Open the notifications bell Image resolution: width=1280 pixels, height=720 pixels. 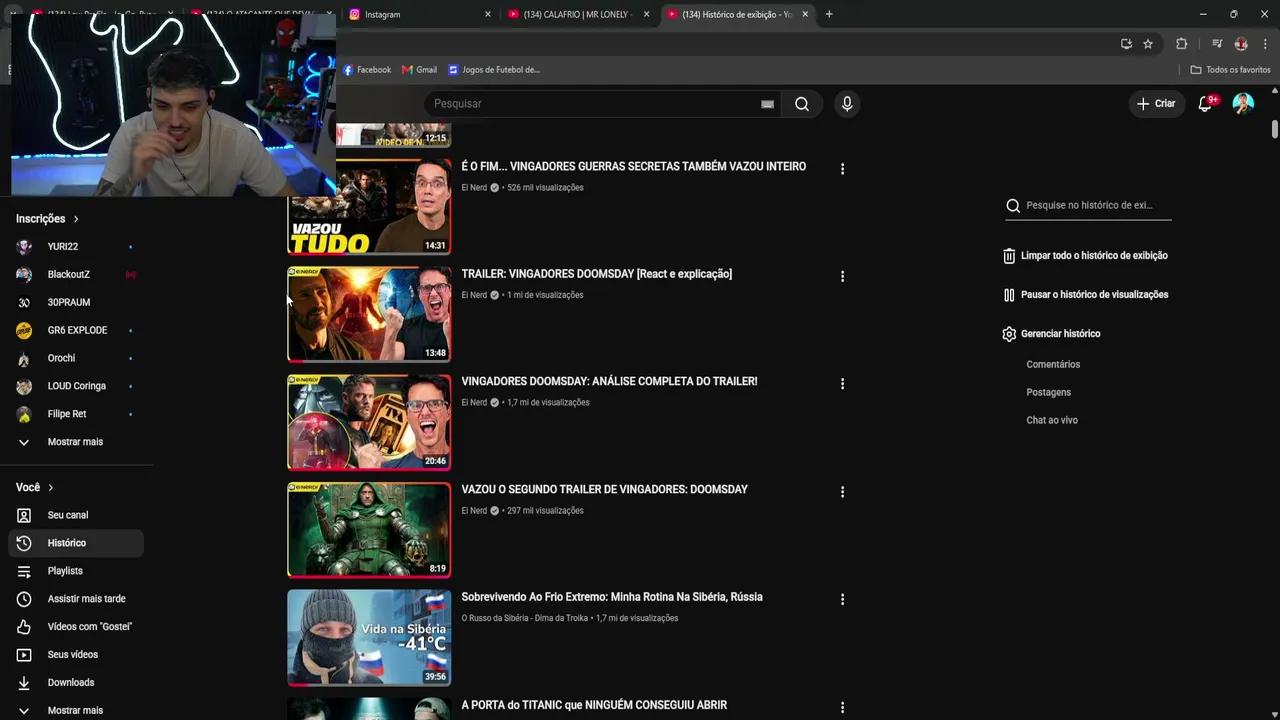coord(1206,104)
